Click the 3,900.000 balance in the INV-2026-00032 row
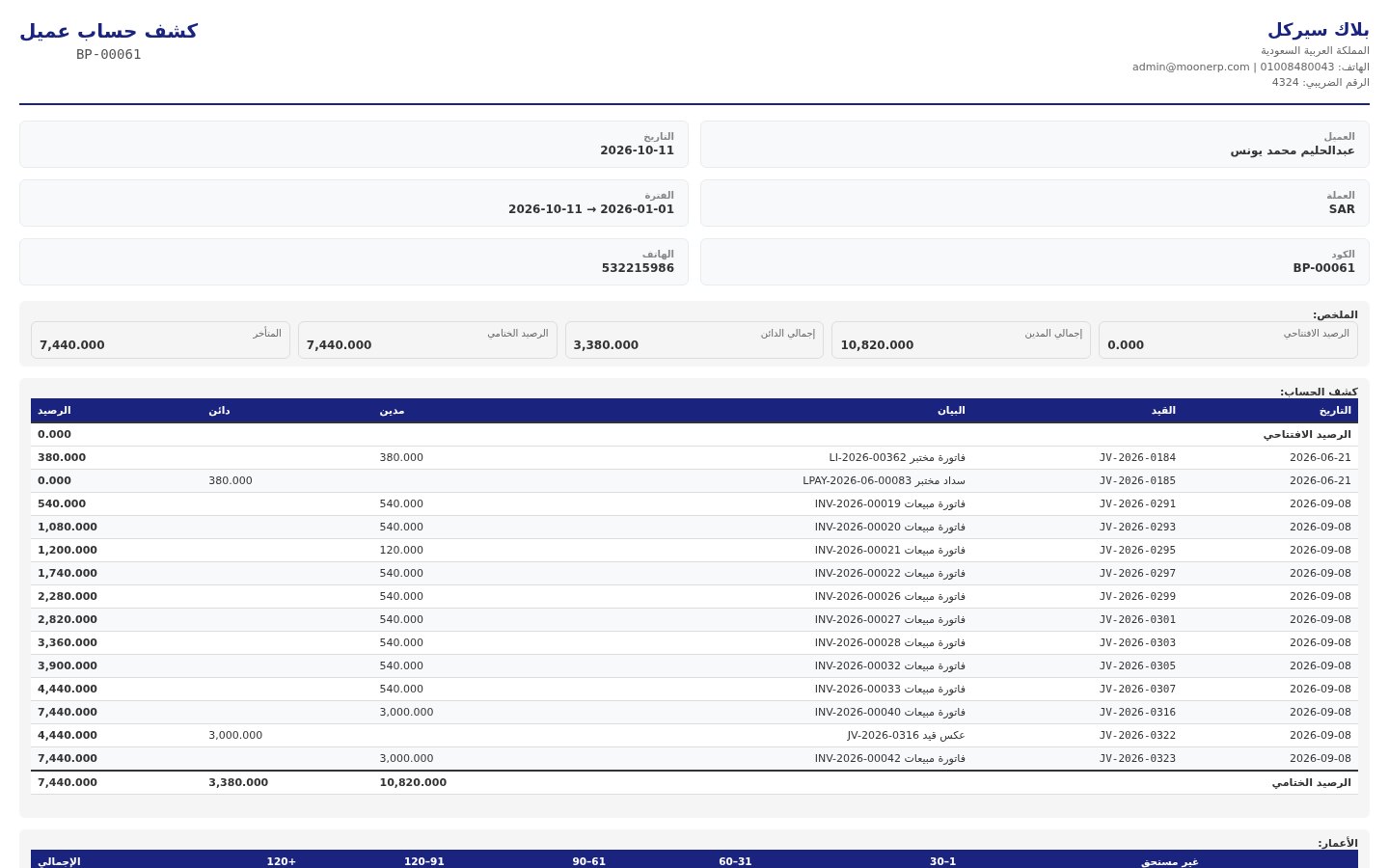Image resolution: width=1389 pixels, height=868 pixels. (68, 666)
